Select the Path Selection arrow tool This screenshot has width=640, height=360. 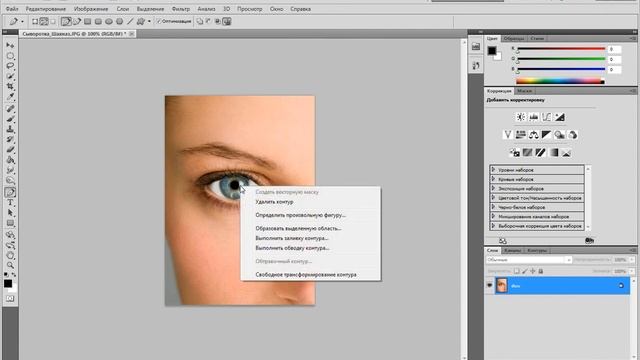10,213
